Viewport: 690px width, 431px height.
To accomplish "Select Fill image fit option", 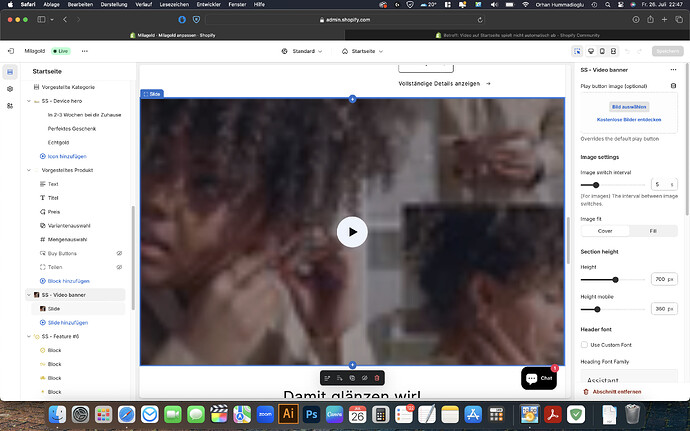I will click(x=653, y=231).
